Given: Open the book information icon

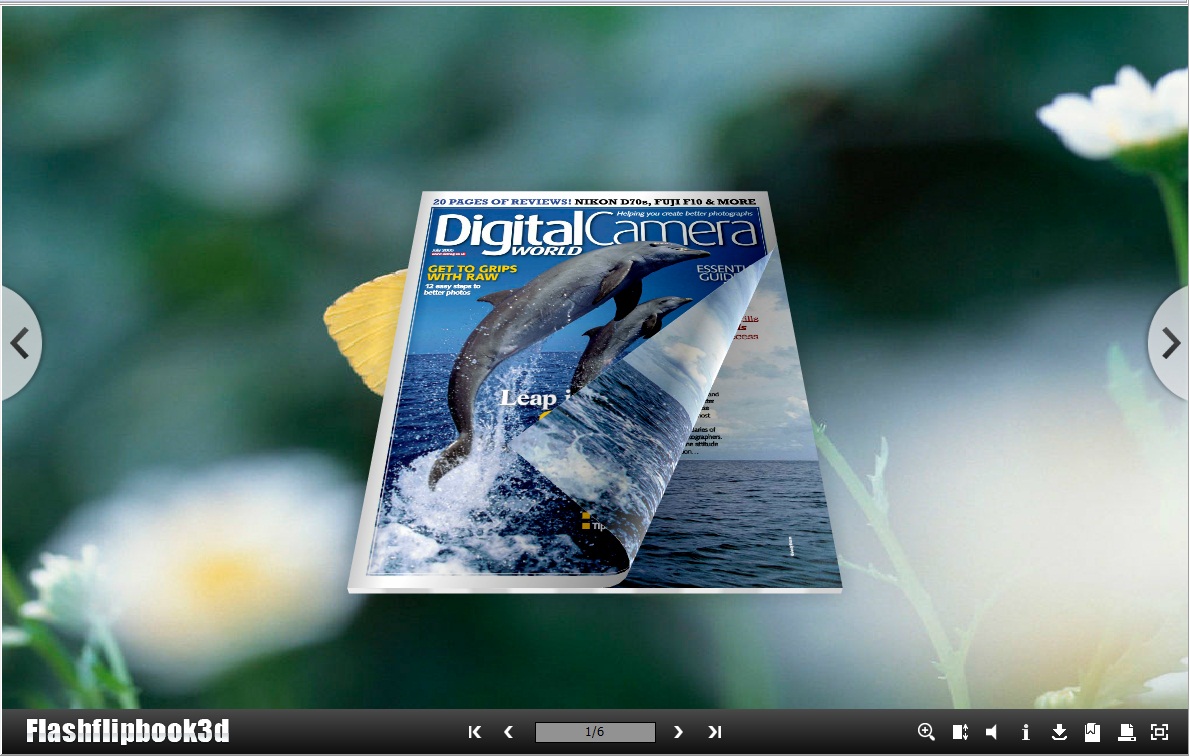Looking at the screenshot, I should [1025, 732].
